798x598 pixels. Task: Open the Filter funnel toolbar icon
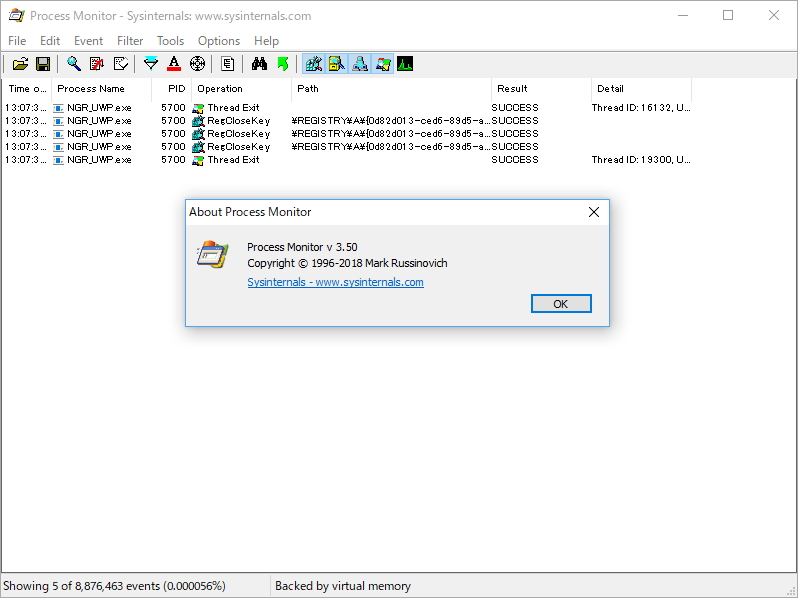point(151,64)
